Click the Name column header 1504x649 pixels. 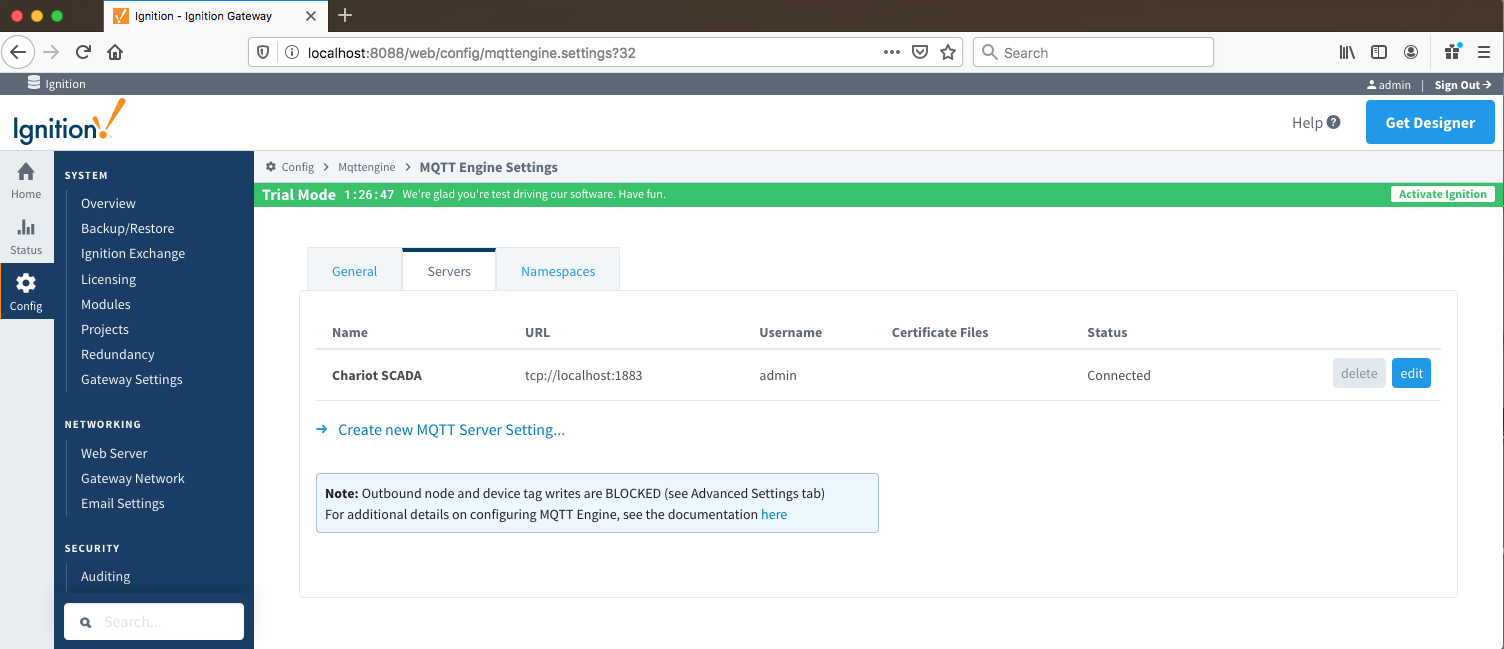(x=350, y=332)
